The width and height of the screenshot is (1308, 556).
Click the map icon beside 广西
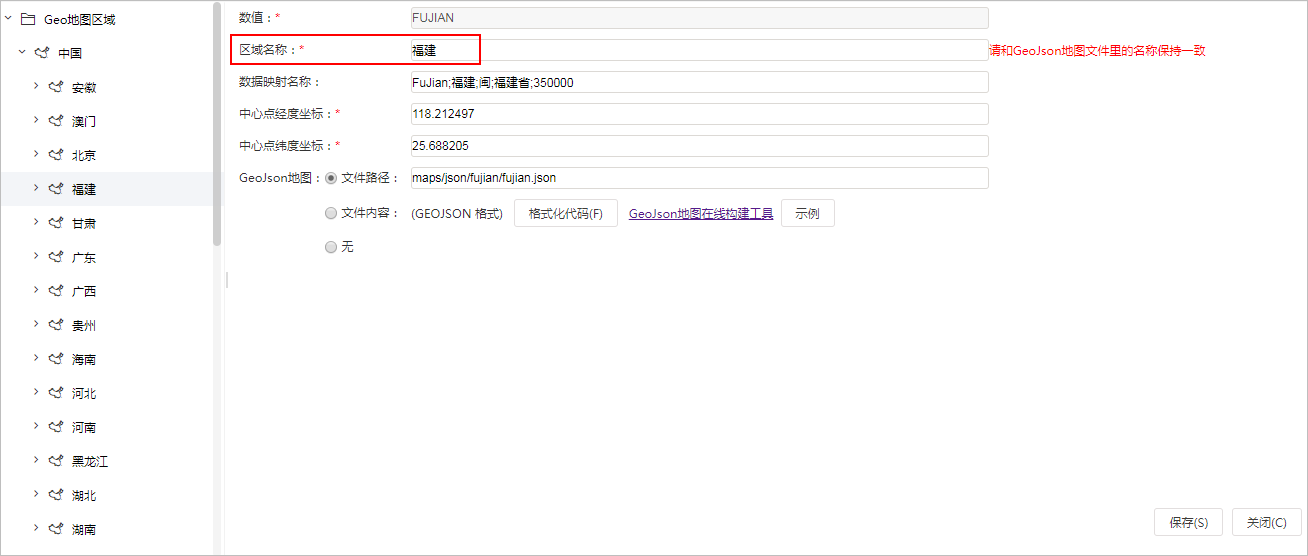click(56, 291)
